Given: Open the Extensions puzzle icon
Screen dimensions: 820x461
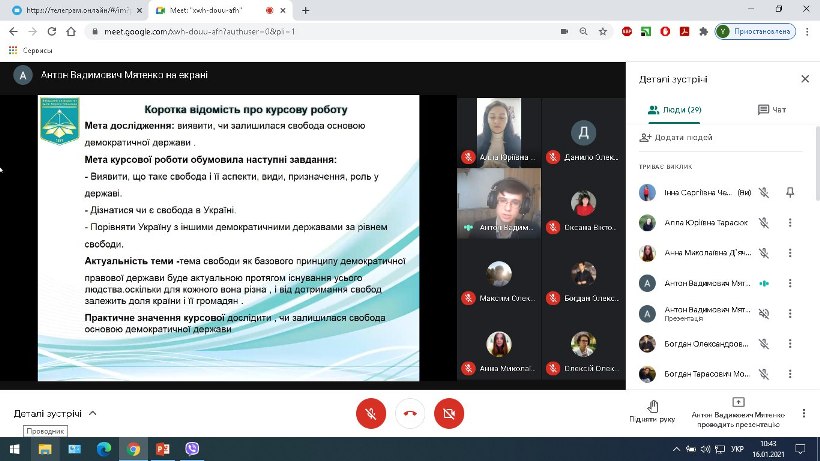Looking at the screenshot, I should click(x=704, y=31).
